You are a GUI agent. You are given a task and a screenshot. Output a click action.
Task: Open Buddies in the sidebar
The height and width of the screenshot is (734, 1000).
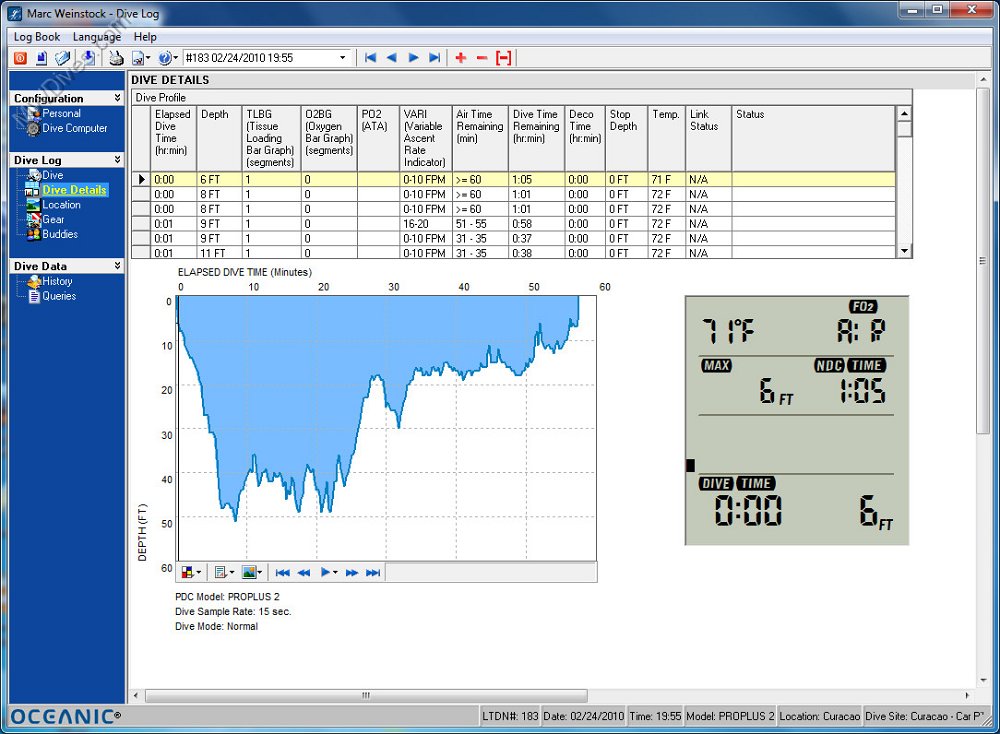60,234
